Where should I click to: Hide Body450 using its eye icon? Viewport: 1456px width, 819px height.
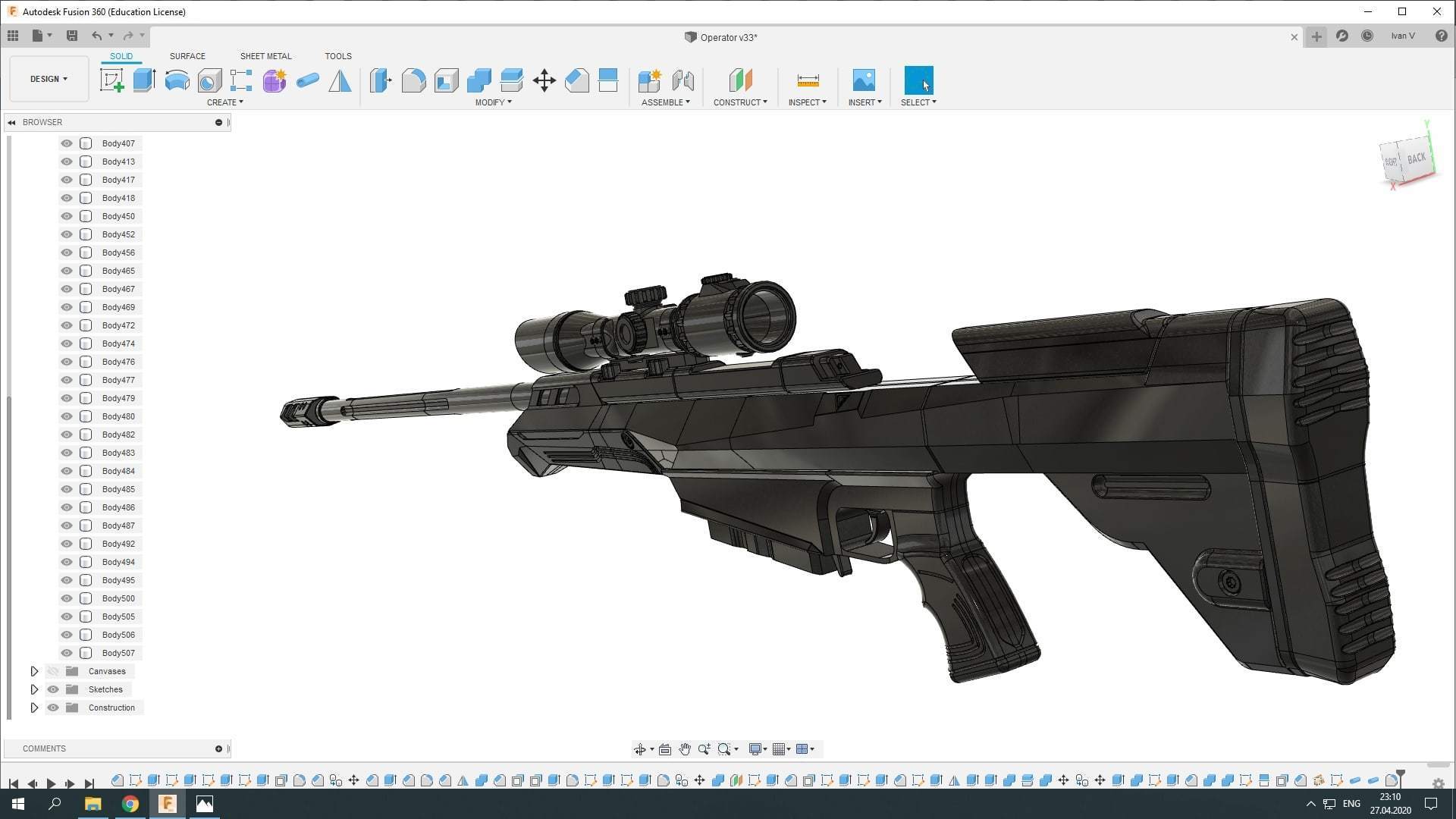click(x=67, y=216)
